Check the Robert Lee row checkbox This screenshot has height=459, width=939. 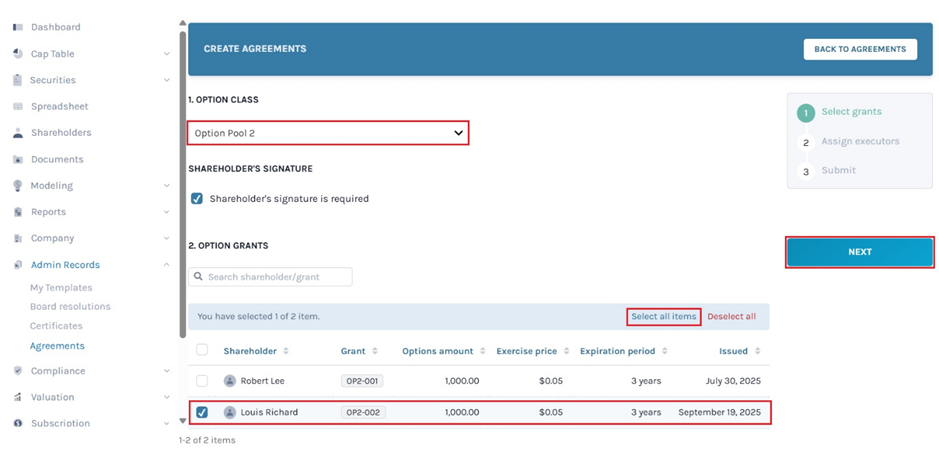point(202,381)
